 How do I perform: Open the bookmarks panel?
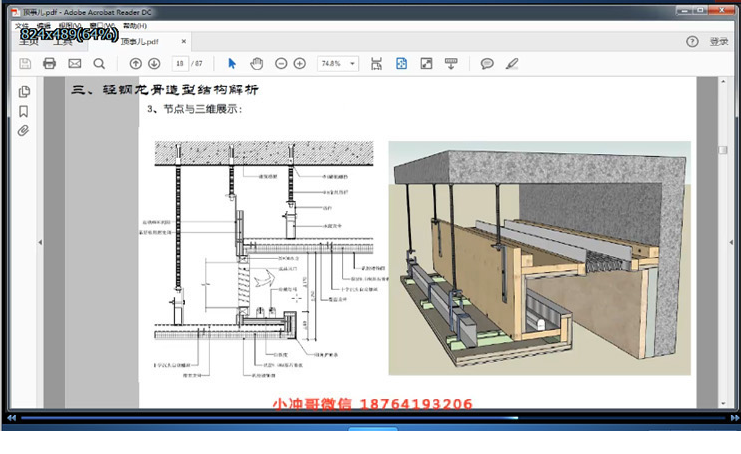[24, 111]
